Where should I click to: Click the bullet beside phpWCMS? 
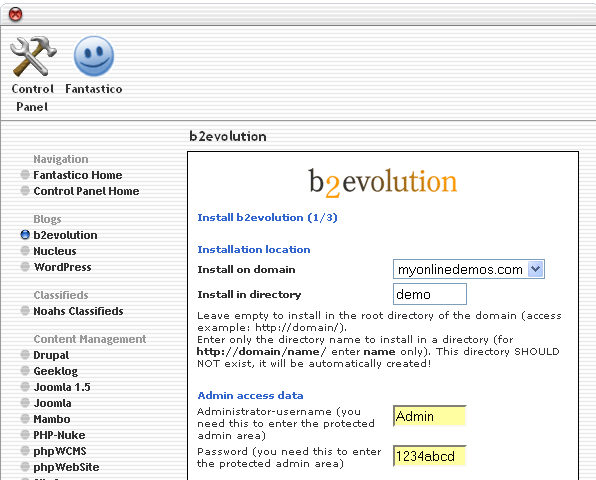pos(25,451)
